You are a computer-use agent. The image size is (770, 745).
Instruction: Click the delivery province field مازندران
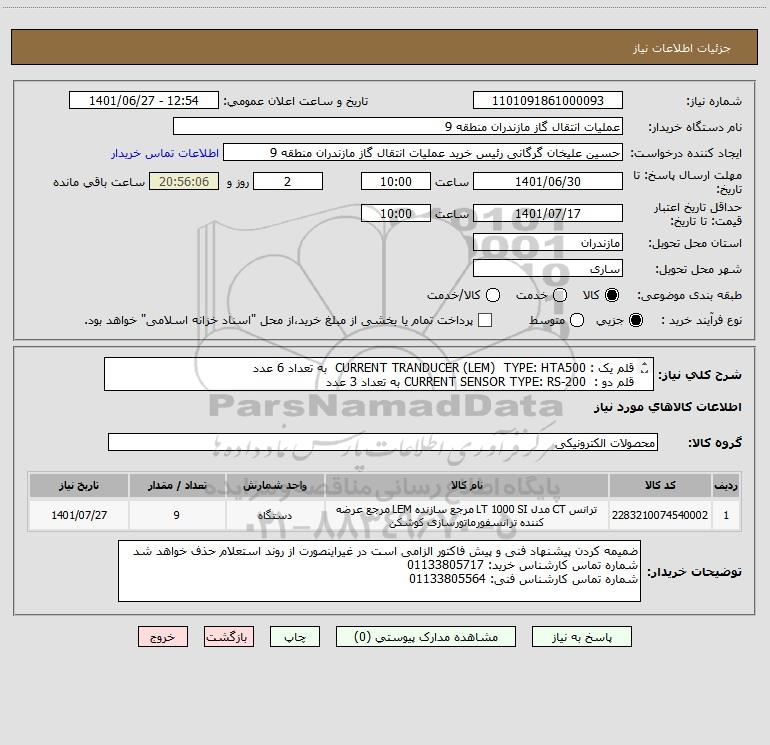click(x=548, y=243)
